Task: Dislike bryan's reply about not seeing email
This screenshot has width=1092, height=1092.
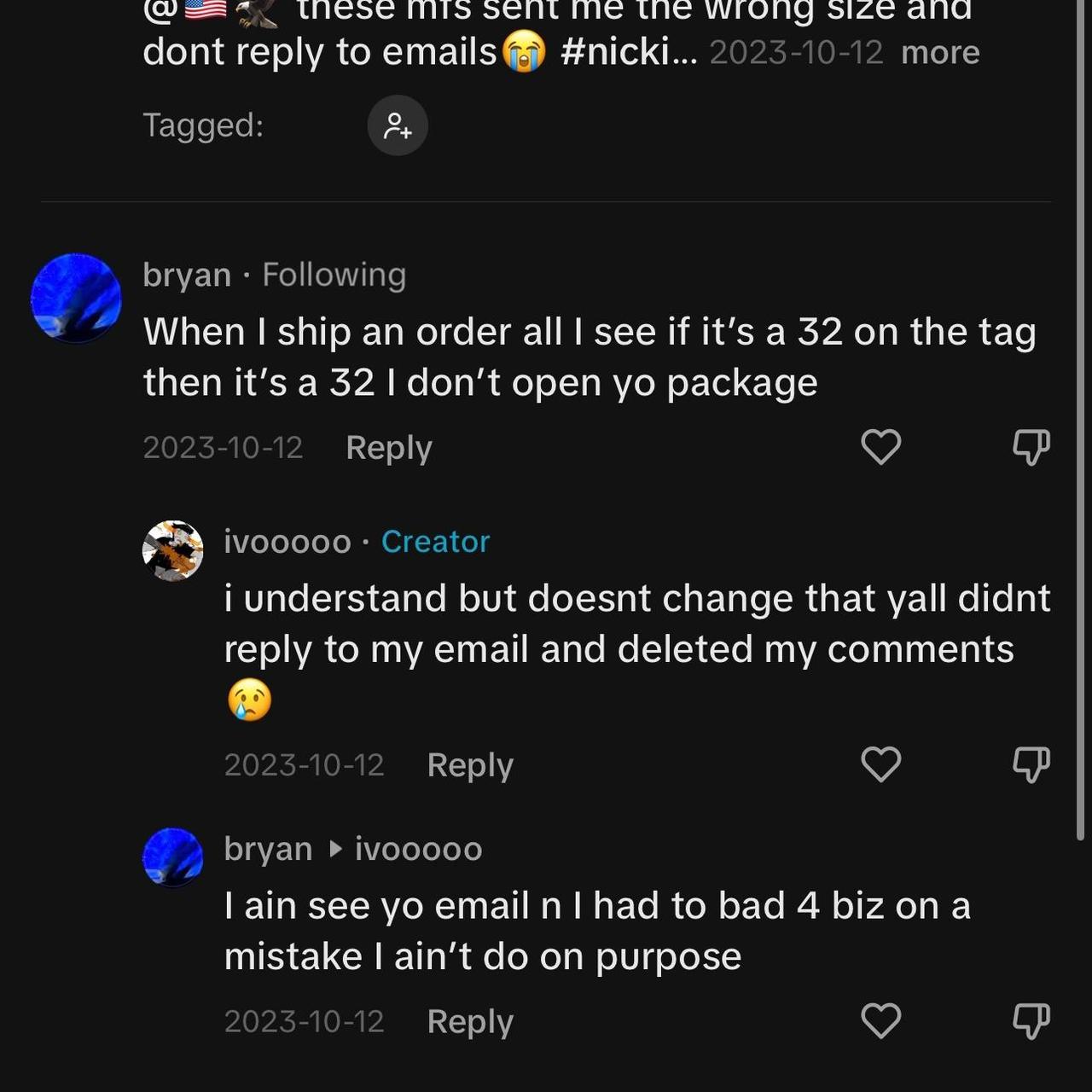Action: tap(1031, 1020)
